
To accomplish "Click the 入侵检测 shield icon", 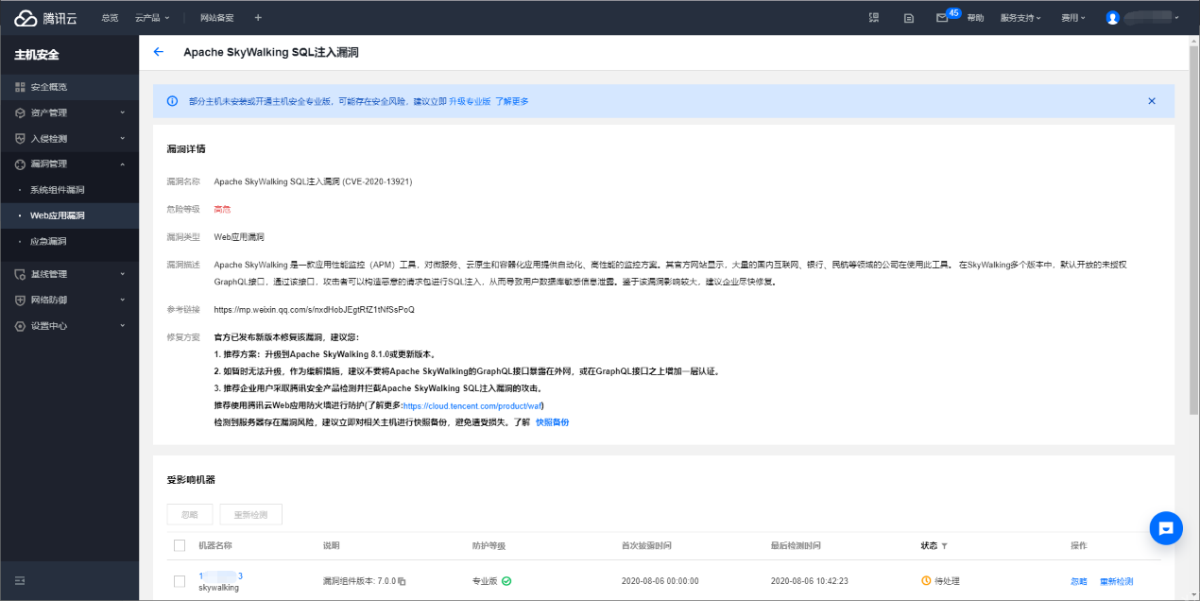I will click(x=20, y=138).
